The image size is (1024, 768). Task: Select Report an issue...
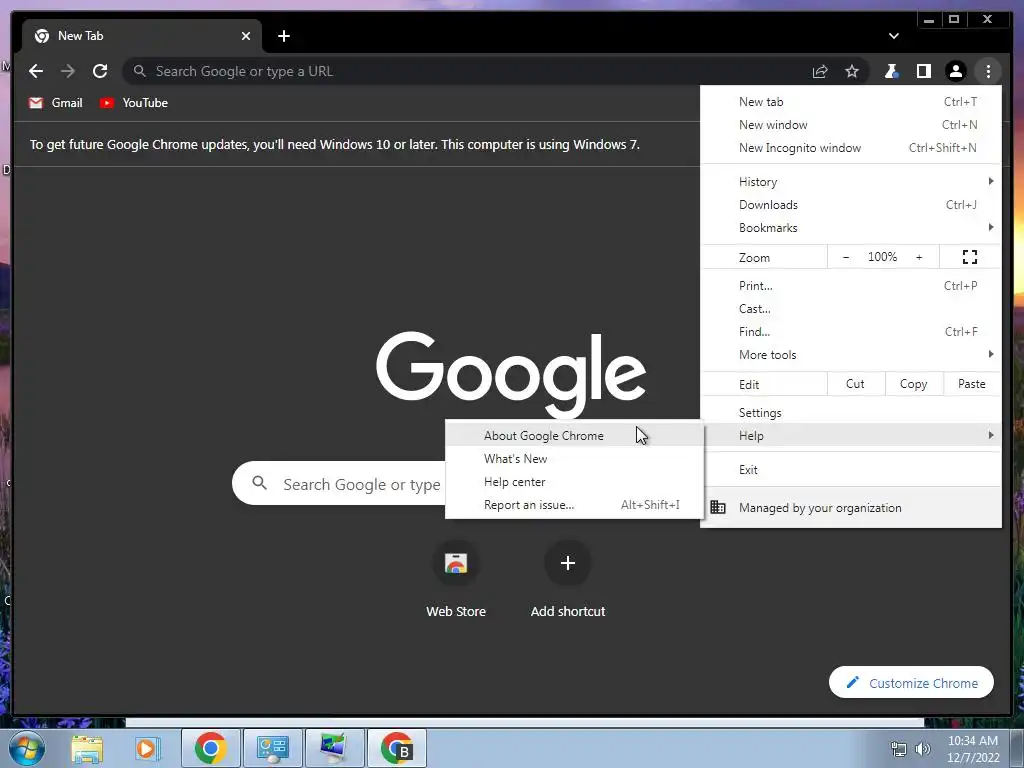[x=575, y=505]
